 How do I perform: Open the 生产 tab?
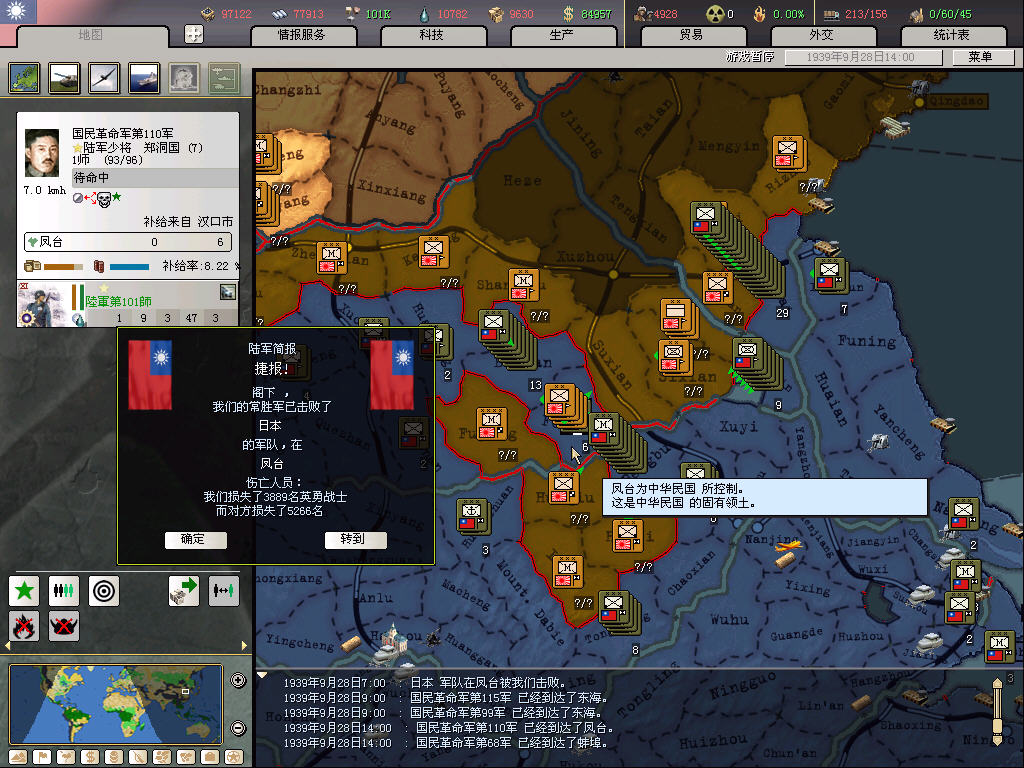point(562,35)
